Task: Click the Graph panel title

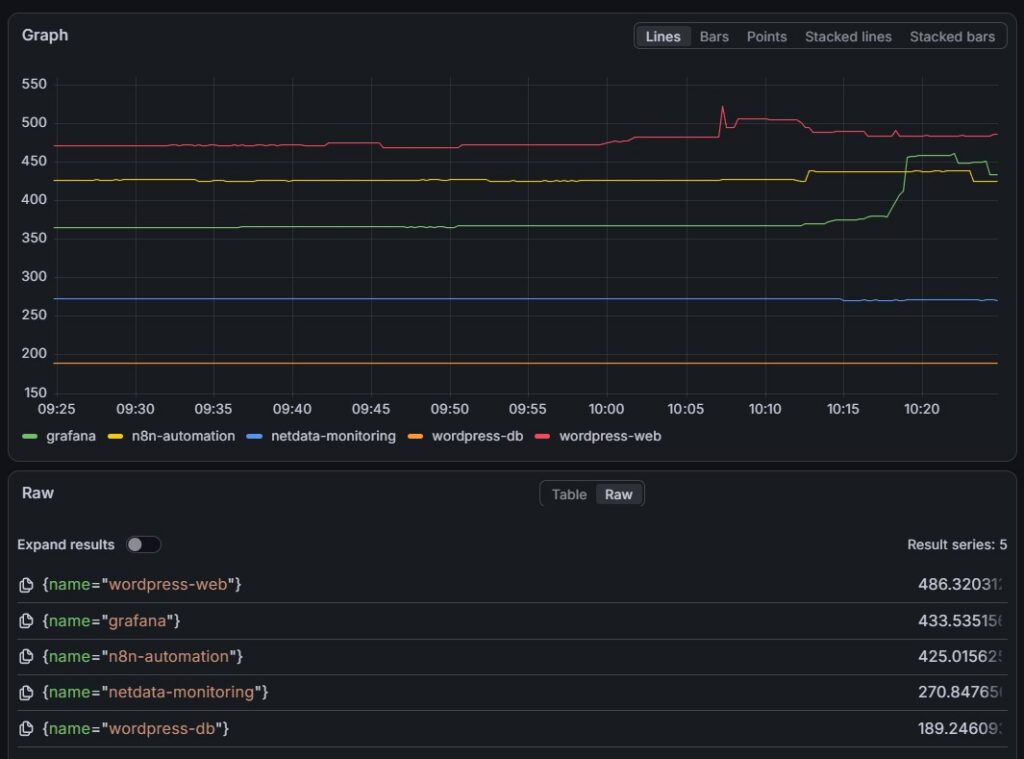Action: [x=45, y=35]
